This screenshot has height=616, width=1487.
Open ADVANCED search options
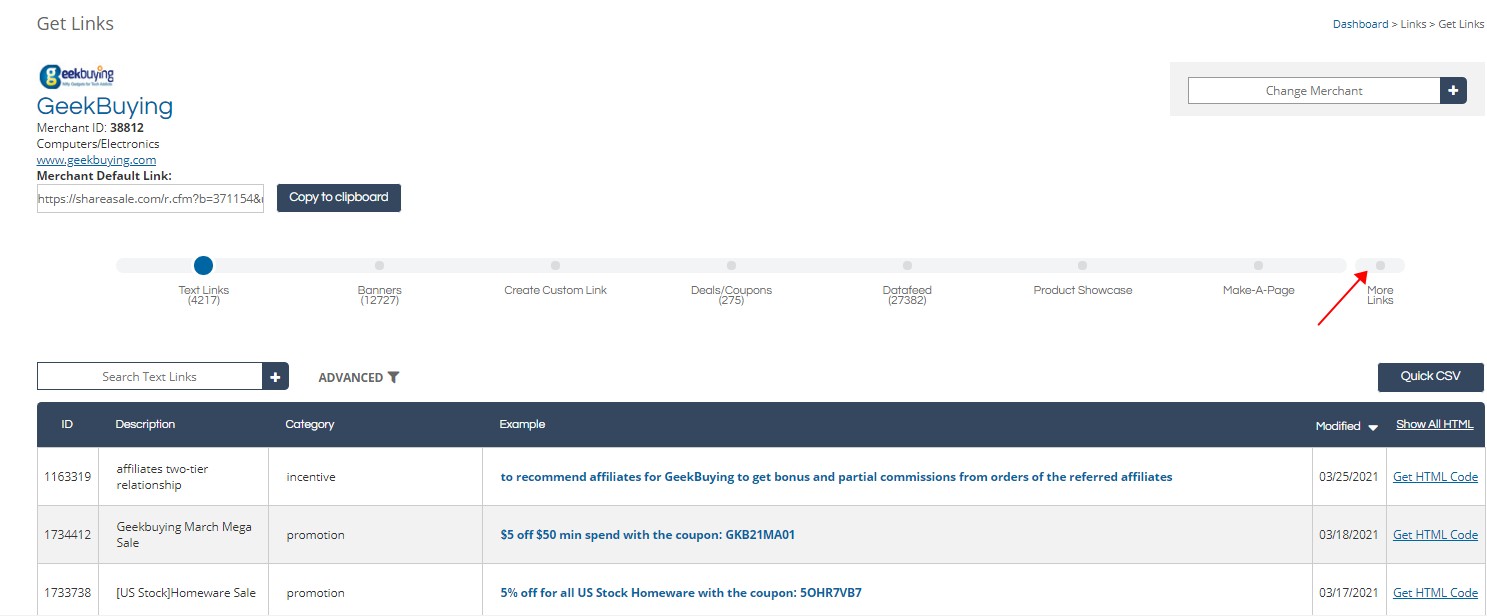359,377
